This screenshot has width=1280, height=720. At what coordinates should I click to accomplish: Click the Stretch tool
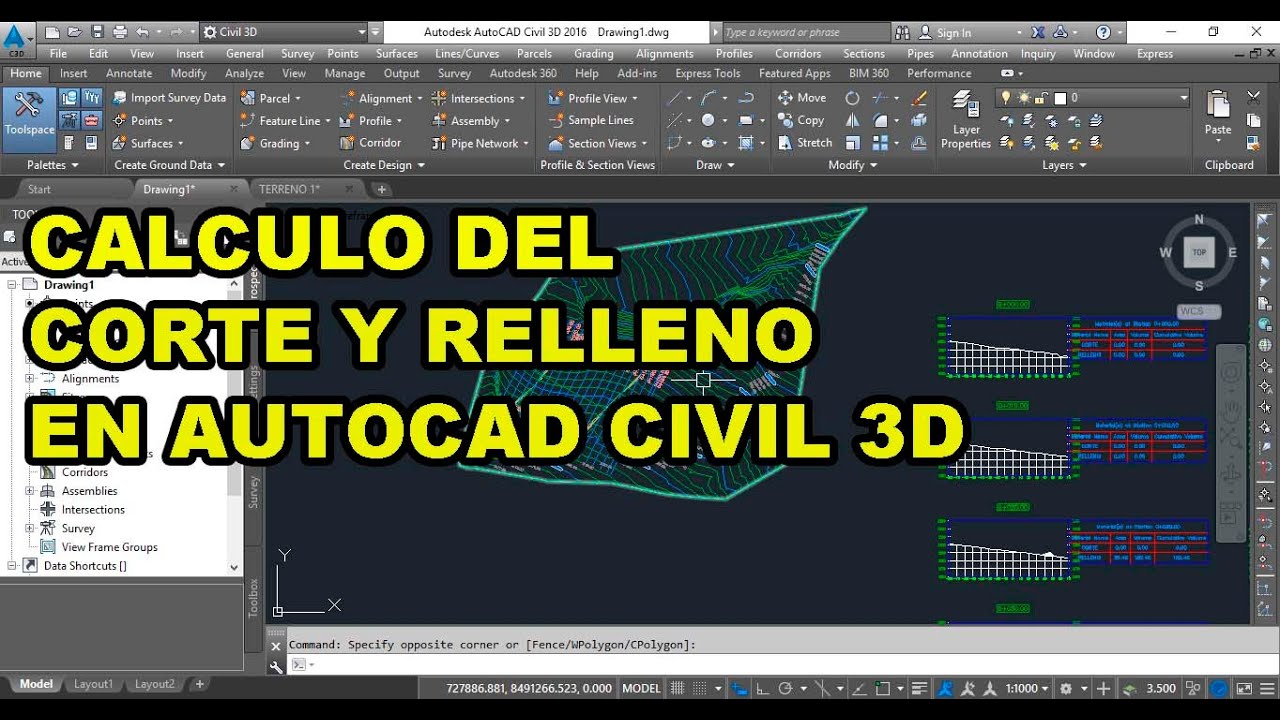pos(805,143)
